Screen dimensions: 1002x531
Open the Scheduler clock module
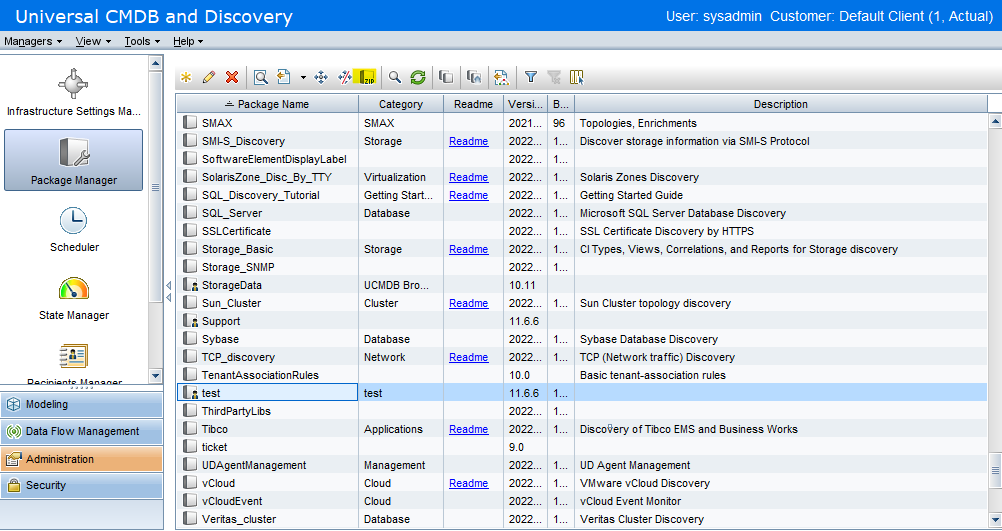tap(74, 229)
